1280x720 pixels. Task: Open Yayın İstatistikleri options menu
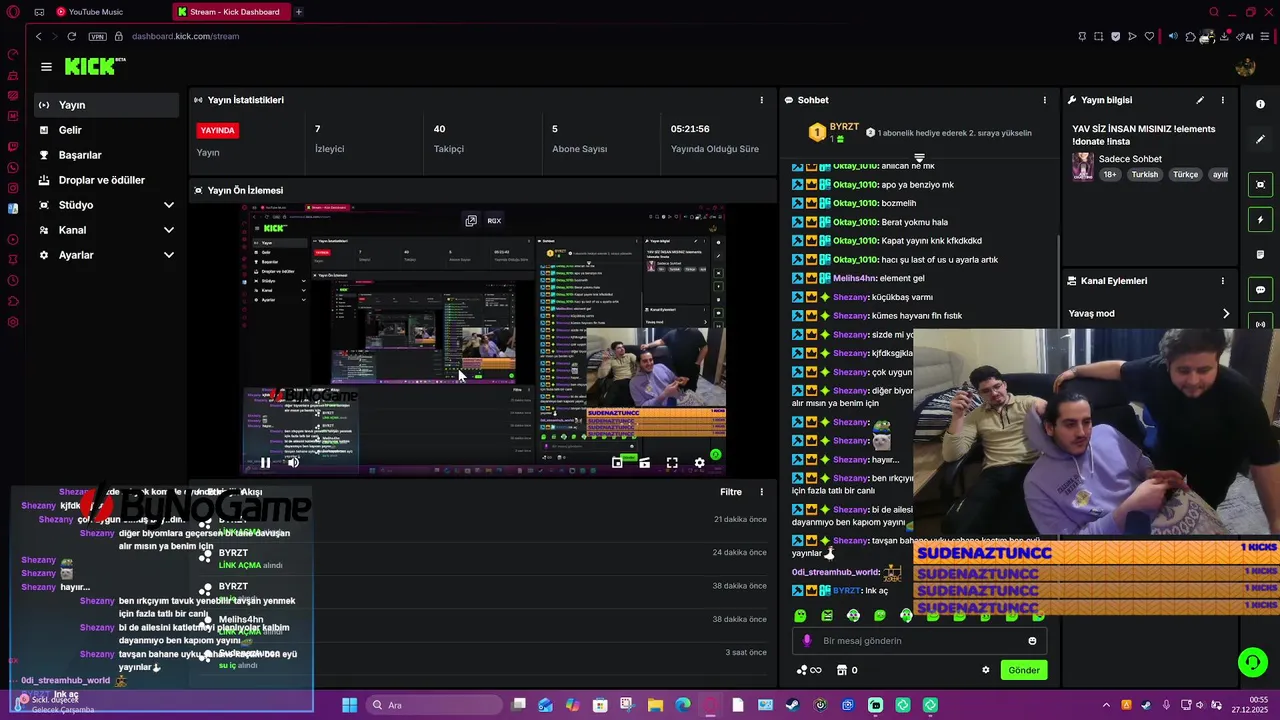pos(761,100)
